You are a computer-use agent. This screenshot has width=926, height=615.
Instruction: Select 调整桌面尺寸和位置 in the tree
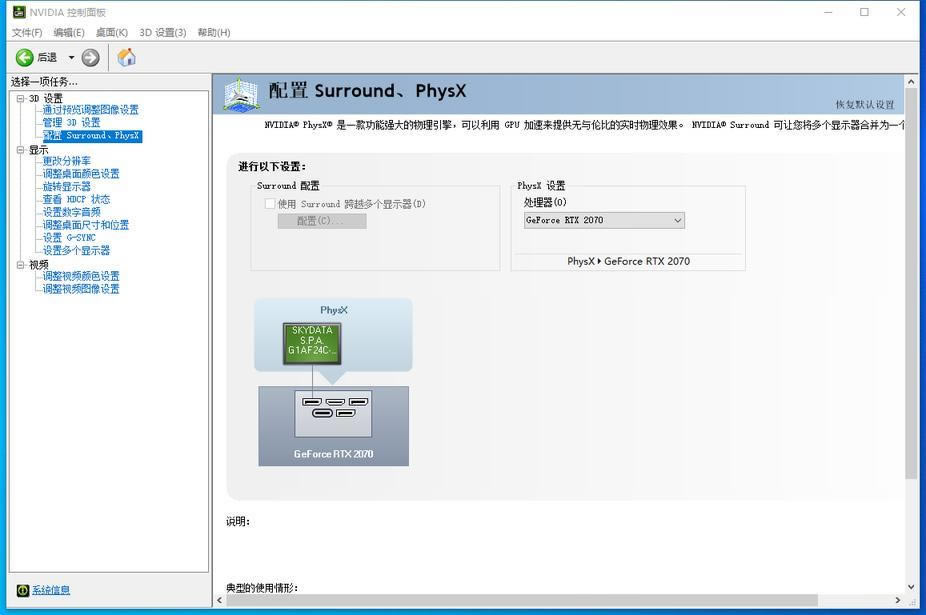[86, 225]
